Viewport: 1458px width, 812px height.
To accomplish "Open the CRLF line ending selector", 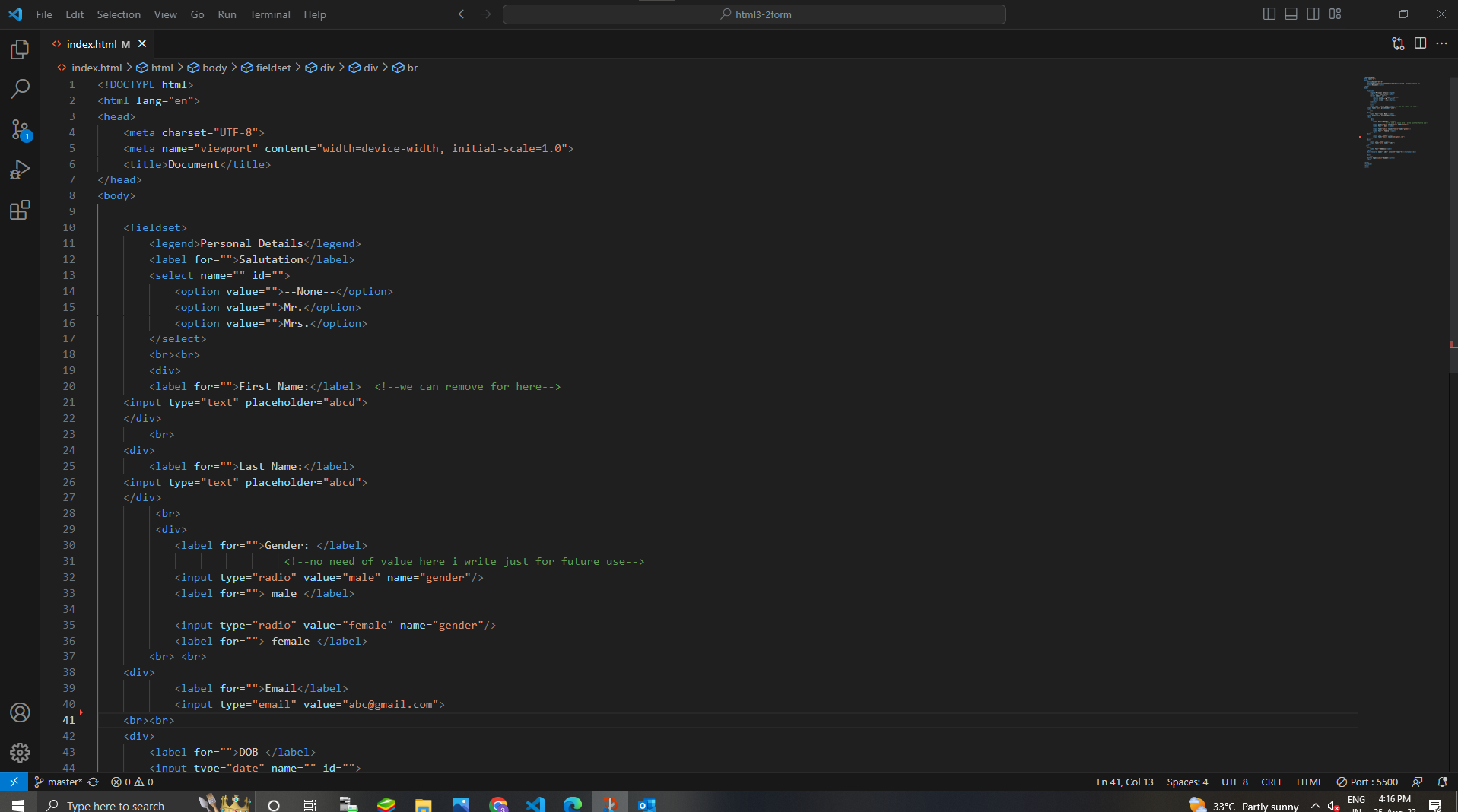I will click(x=1271, y=782).
